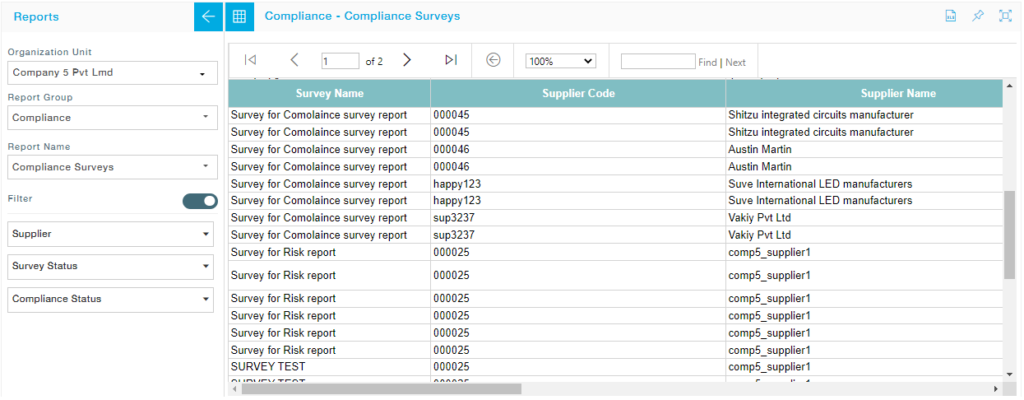Export report to XLS file
Image resolution: width=1024 pixels, height=400 pixels.
point(951,17)
